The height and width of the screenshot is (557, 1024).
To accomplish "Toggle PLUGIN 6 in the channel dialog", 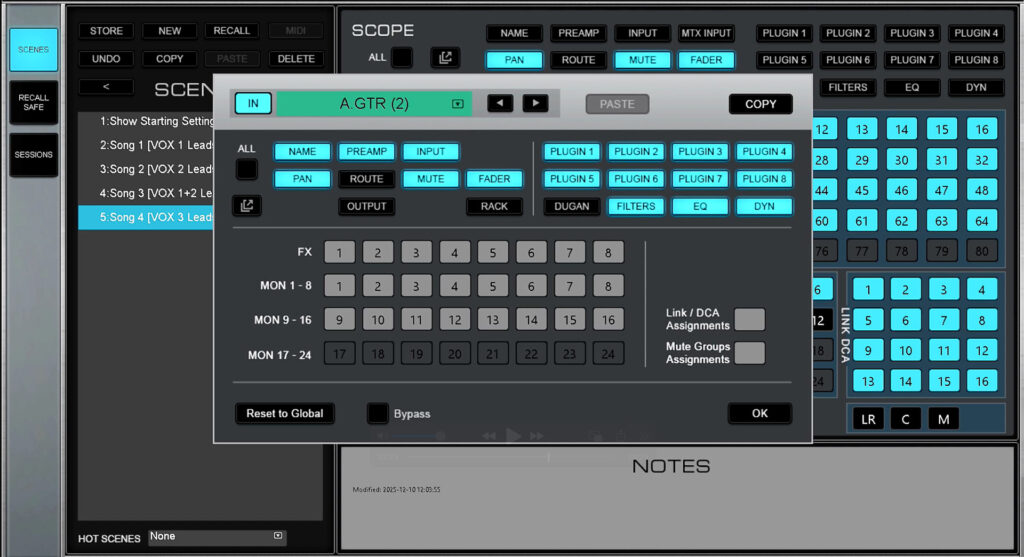I will point(635,179).
